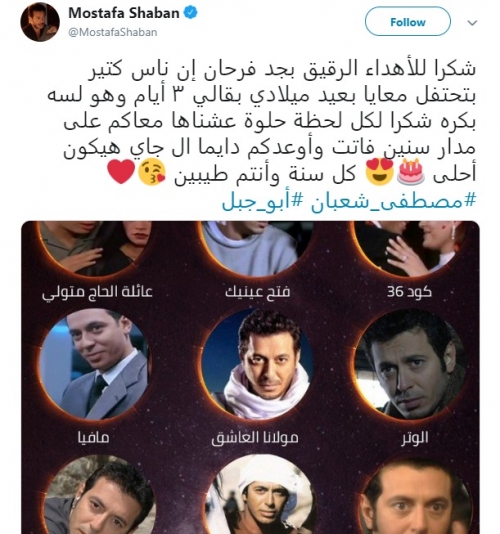This screenshot has height=534, width=500.
Task: Click the heart-eyes face emoji
Action: tap(379, 172)
